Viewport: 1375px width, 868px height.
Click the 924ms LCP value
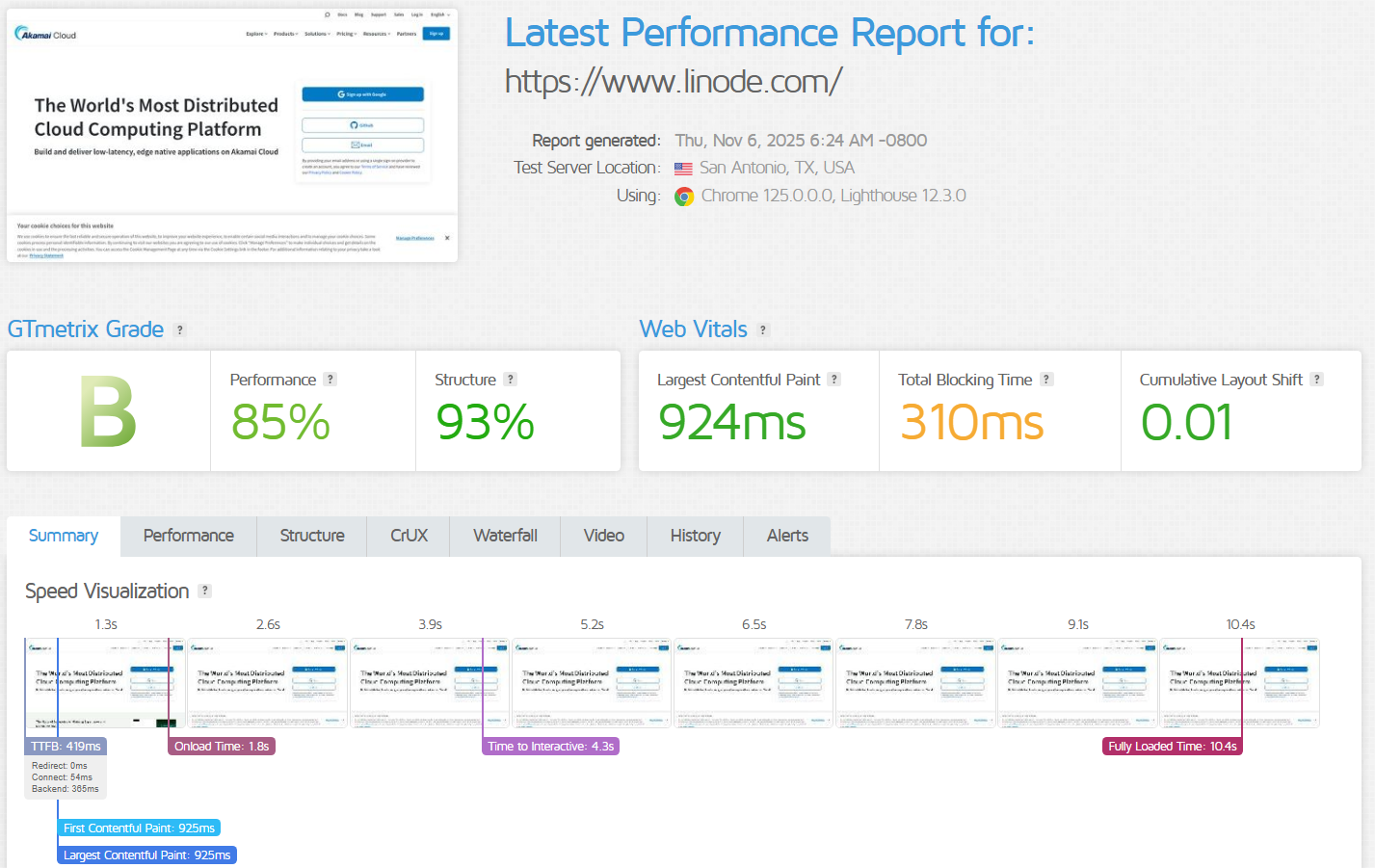(x=731, y=422)
